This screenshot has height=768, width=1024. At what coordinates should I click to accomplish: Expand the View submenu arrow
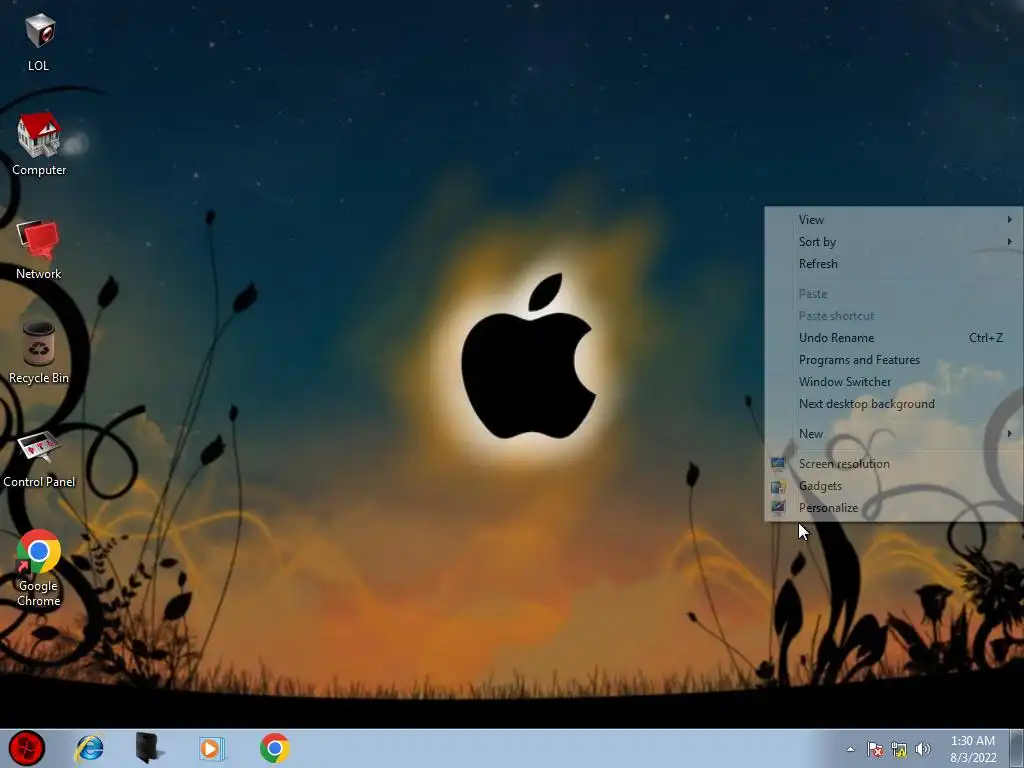(x=1010, y=219)
